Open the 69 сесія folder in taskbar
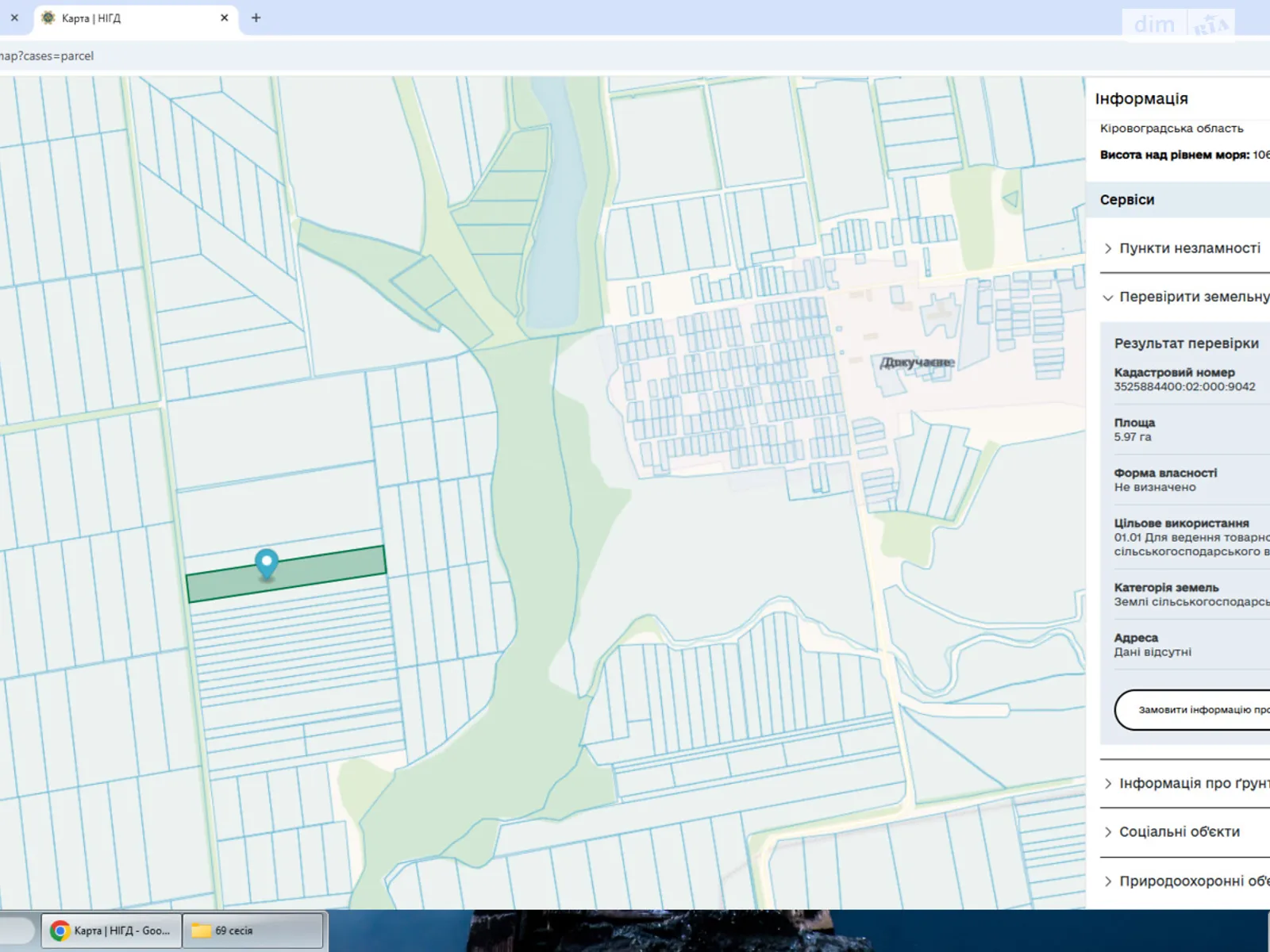The height and width of the screenshot is (952, 1270). (252, 931)
